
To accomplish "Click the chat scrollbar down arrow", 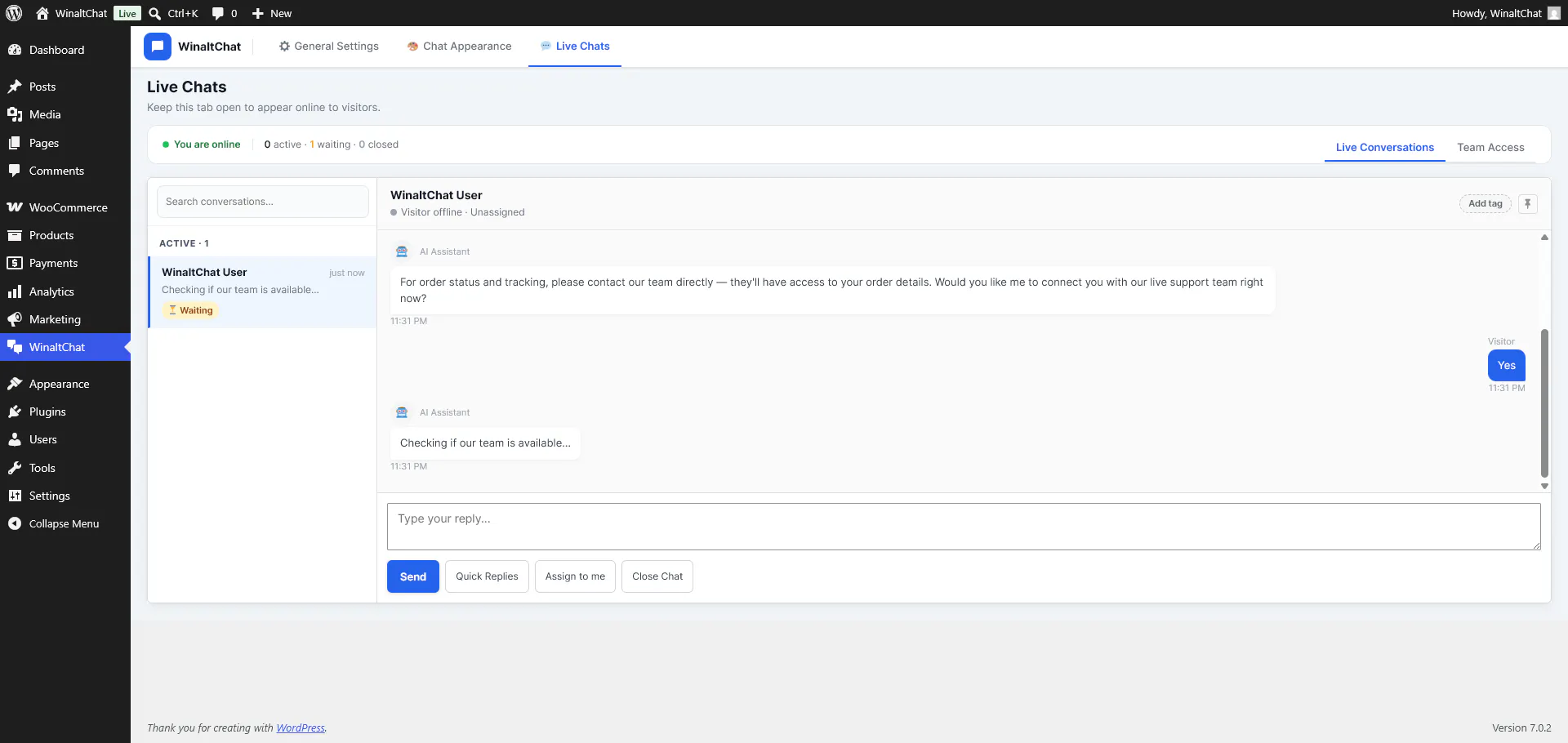I will [1544, 486].
